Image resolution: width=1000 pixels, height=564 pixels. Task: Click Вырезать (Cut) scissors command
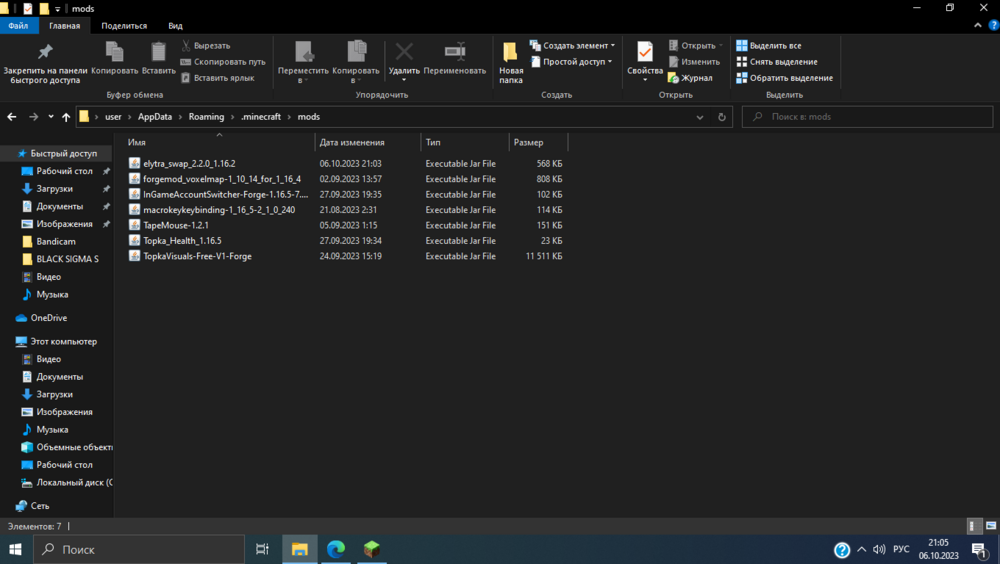click(x=205, y=45)
